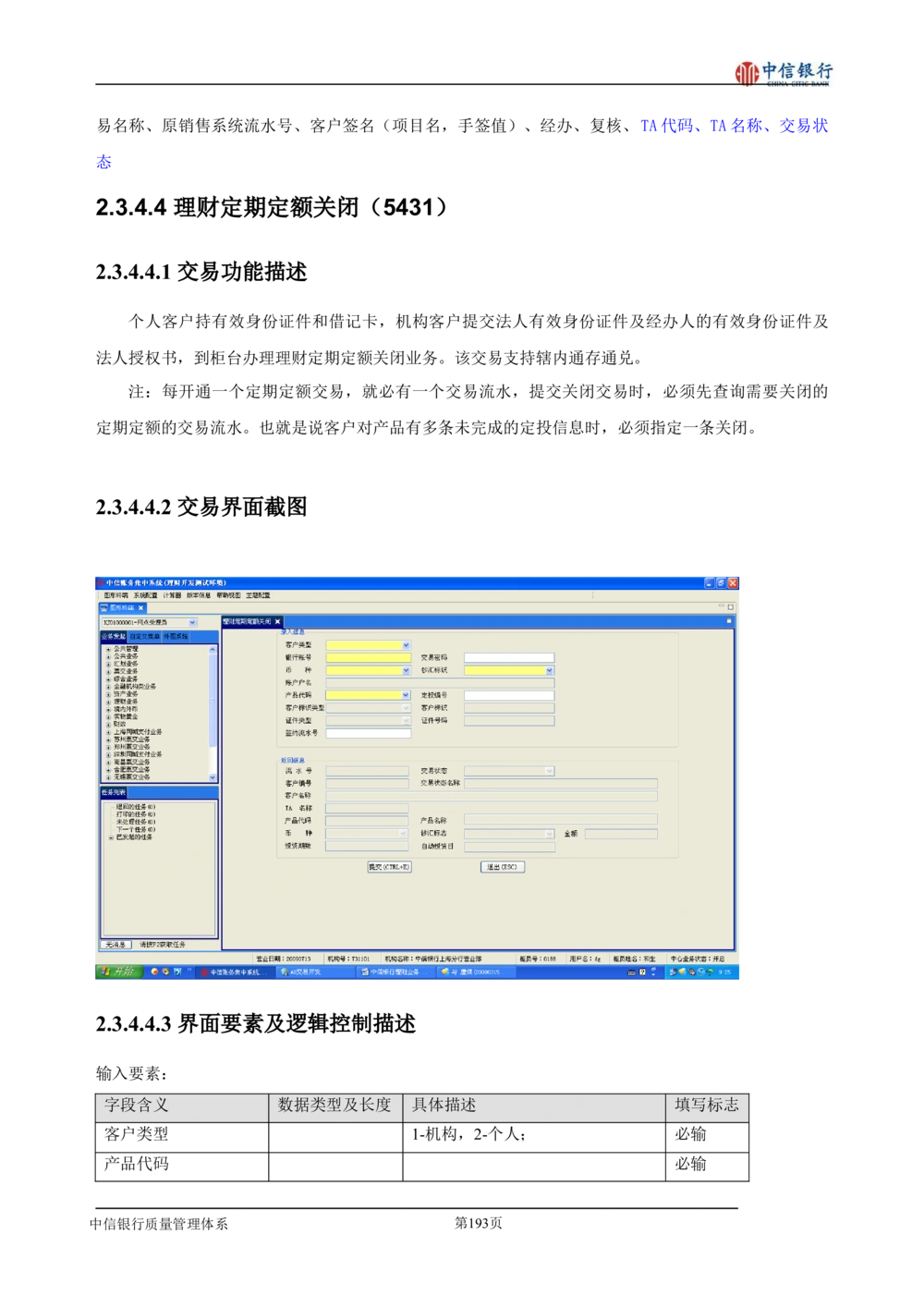Viewport: 924px width, 1308px height.
Task: Open the 客户类型 dropdown
Action: [x=406, y=645]
